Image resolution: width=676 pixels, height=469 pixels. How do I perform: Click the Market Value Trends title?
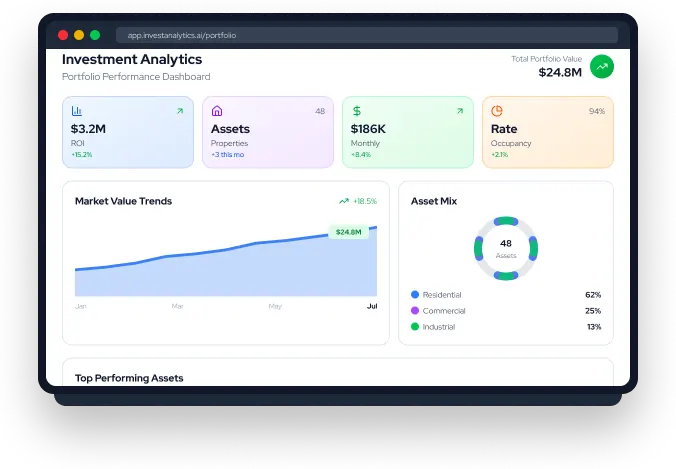123,201
